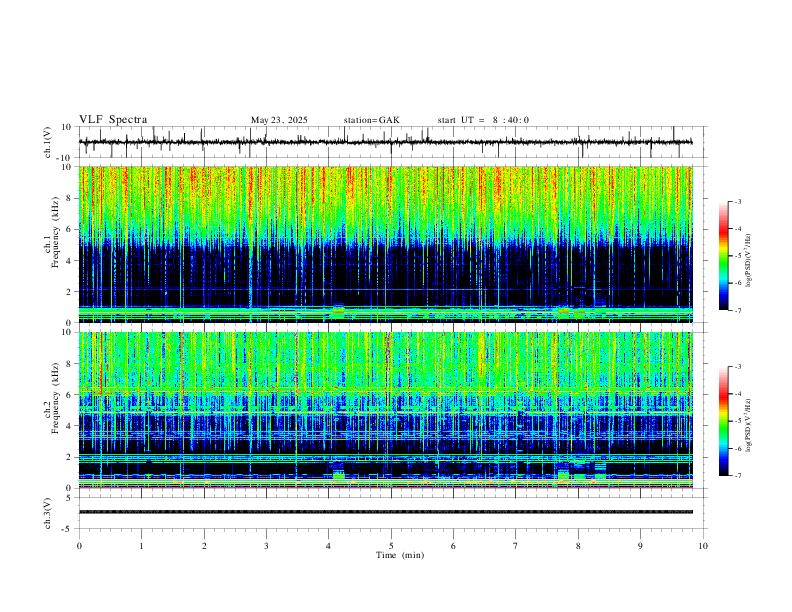Click the 'ch.3(V)' axis label
The height and width of the screenshot is (612, 792).
(48, 513)
